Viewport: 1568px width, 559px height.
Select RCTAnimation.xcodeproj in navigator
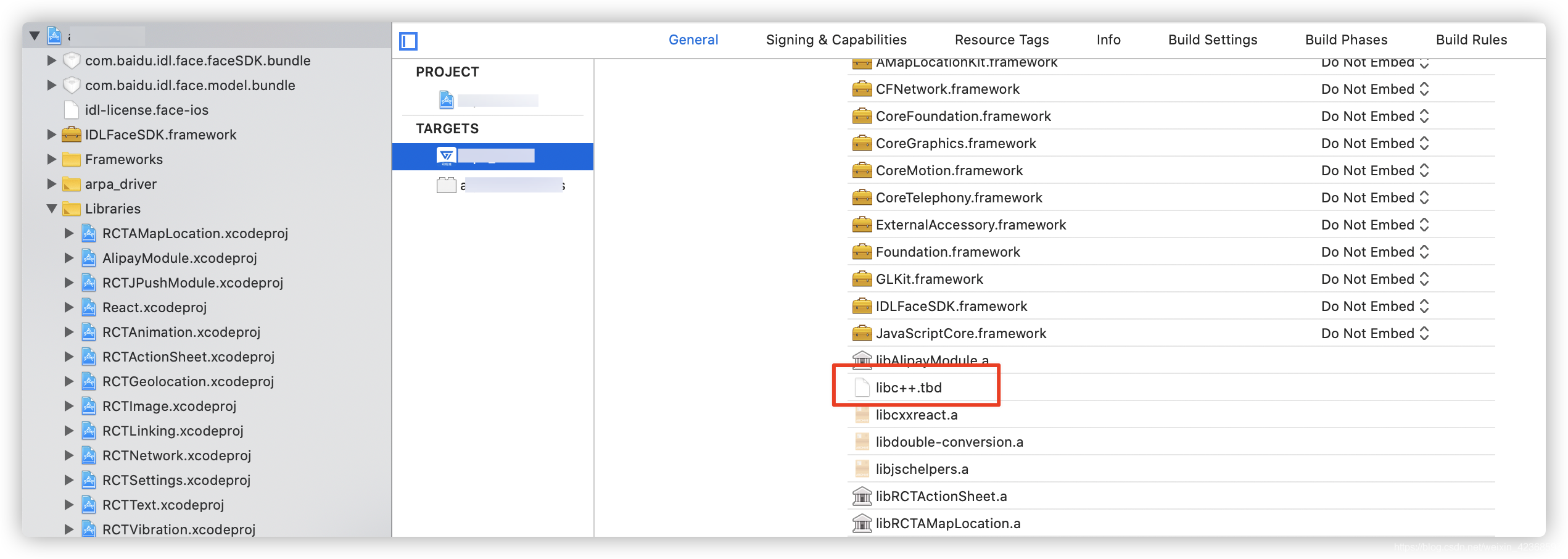(x=181, y=332)
